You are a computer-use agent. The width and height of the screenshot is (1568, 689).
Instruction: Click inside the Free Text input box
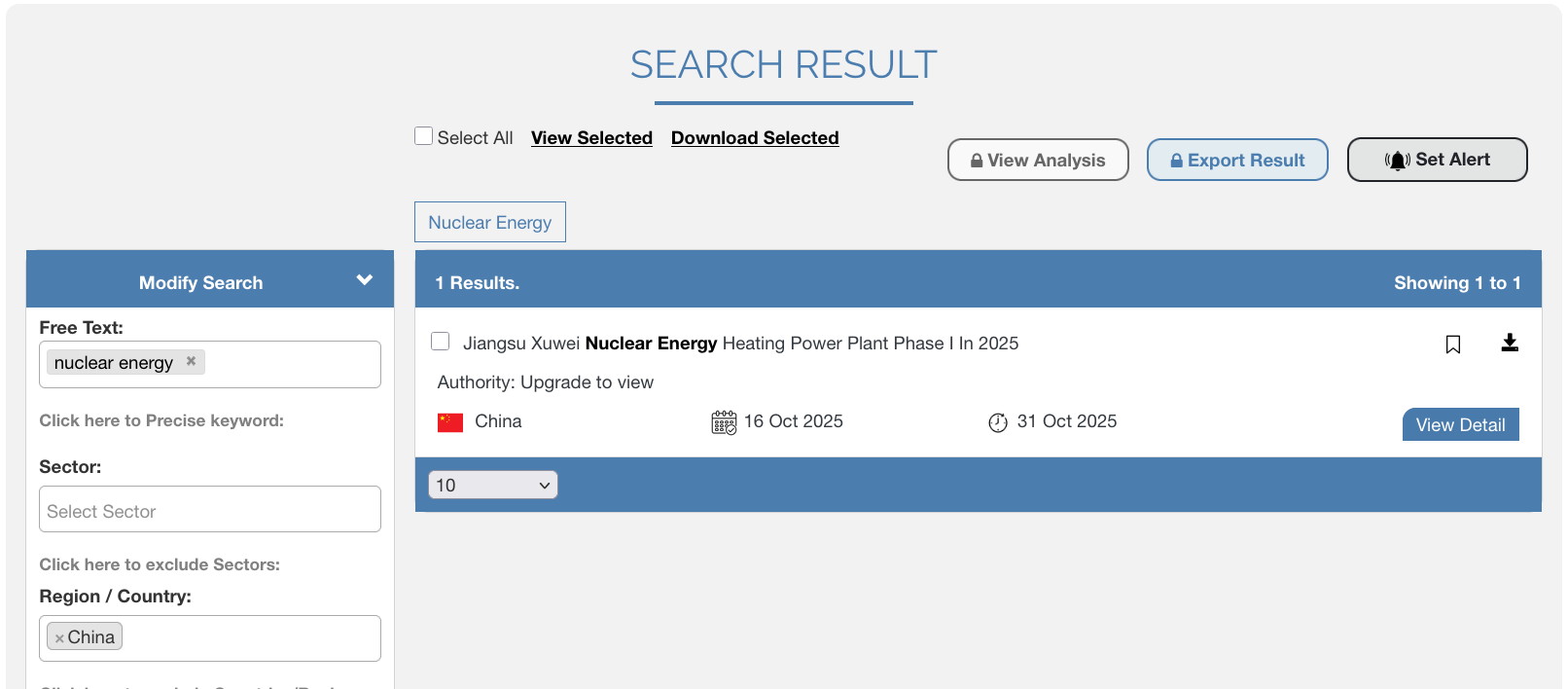coord(210,364)
